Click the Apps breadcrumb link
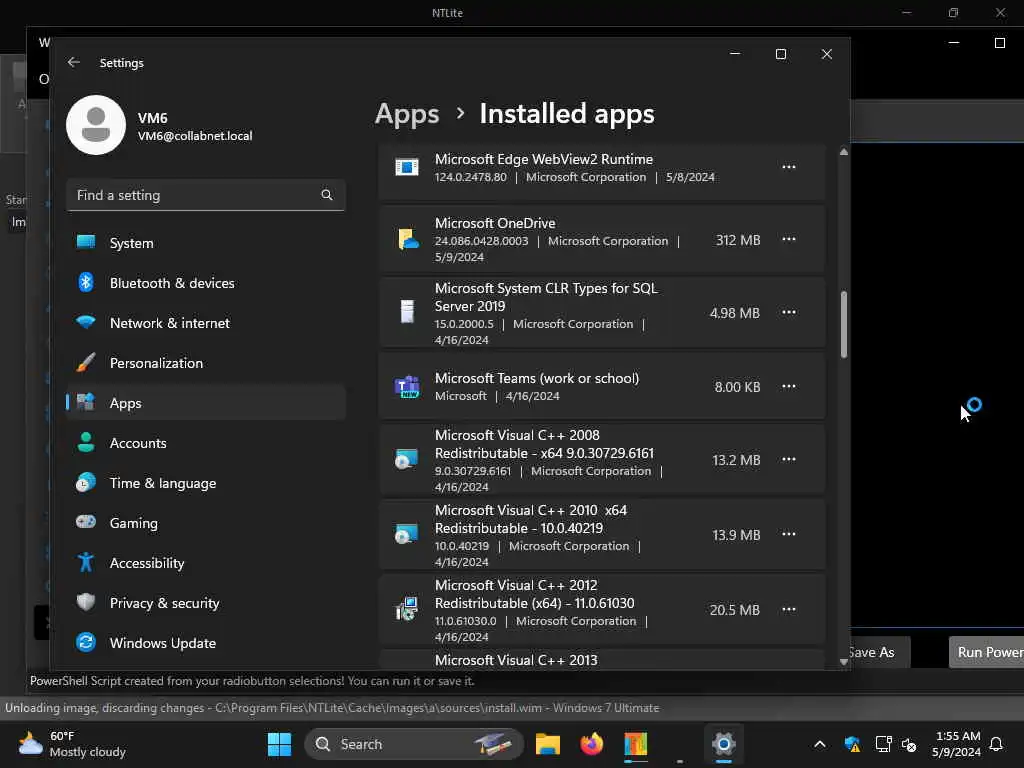1024x768 pixels. click(x=407, y=114)
